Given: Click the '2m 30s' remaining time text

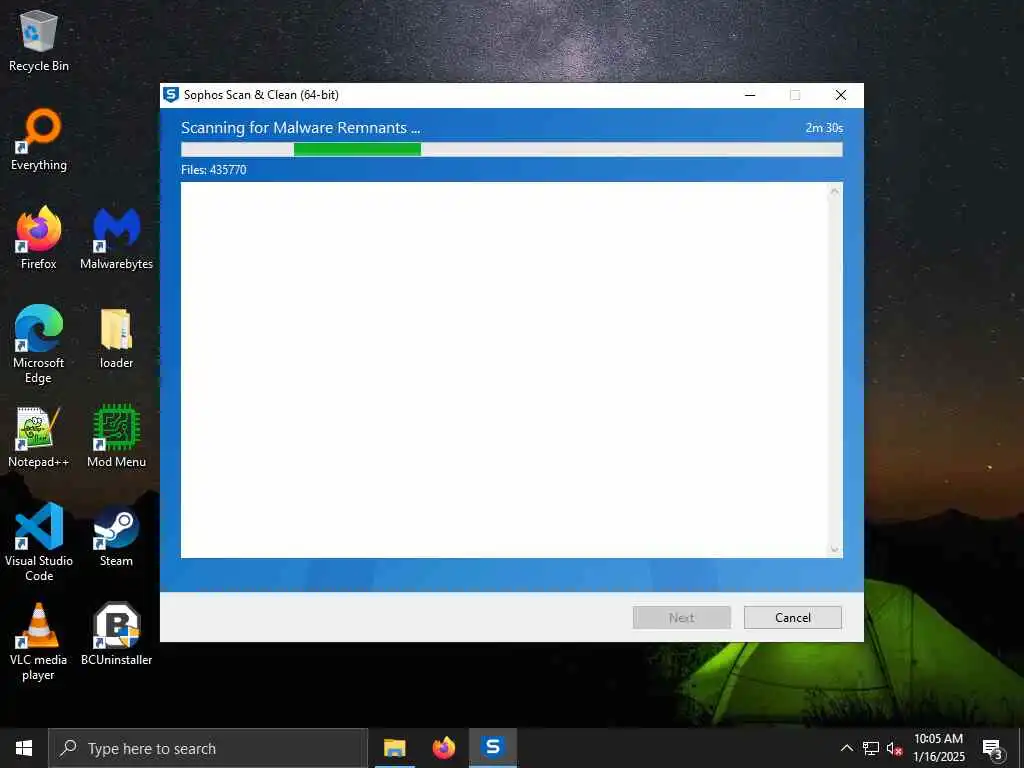Looking at the screenshot, I should 824,128.
